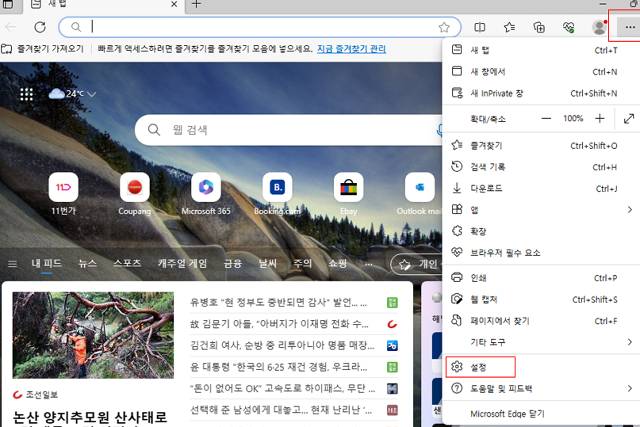Open the Microsoft 365 shortcut tile
640x427 pixels.
(x=206, y=187)
